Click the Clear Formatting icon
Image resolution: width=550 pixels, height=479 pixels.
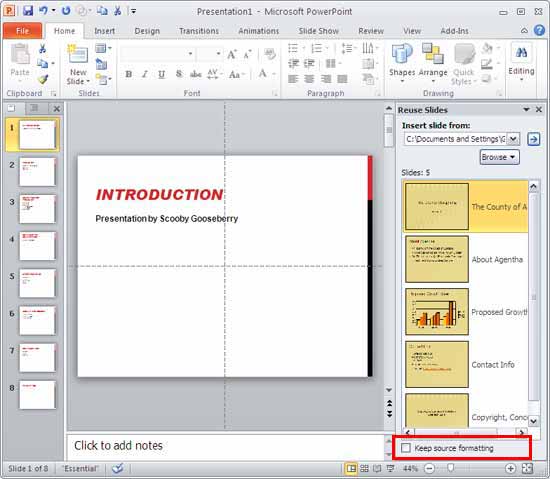tap(270, 54)
